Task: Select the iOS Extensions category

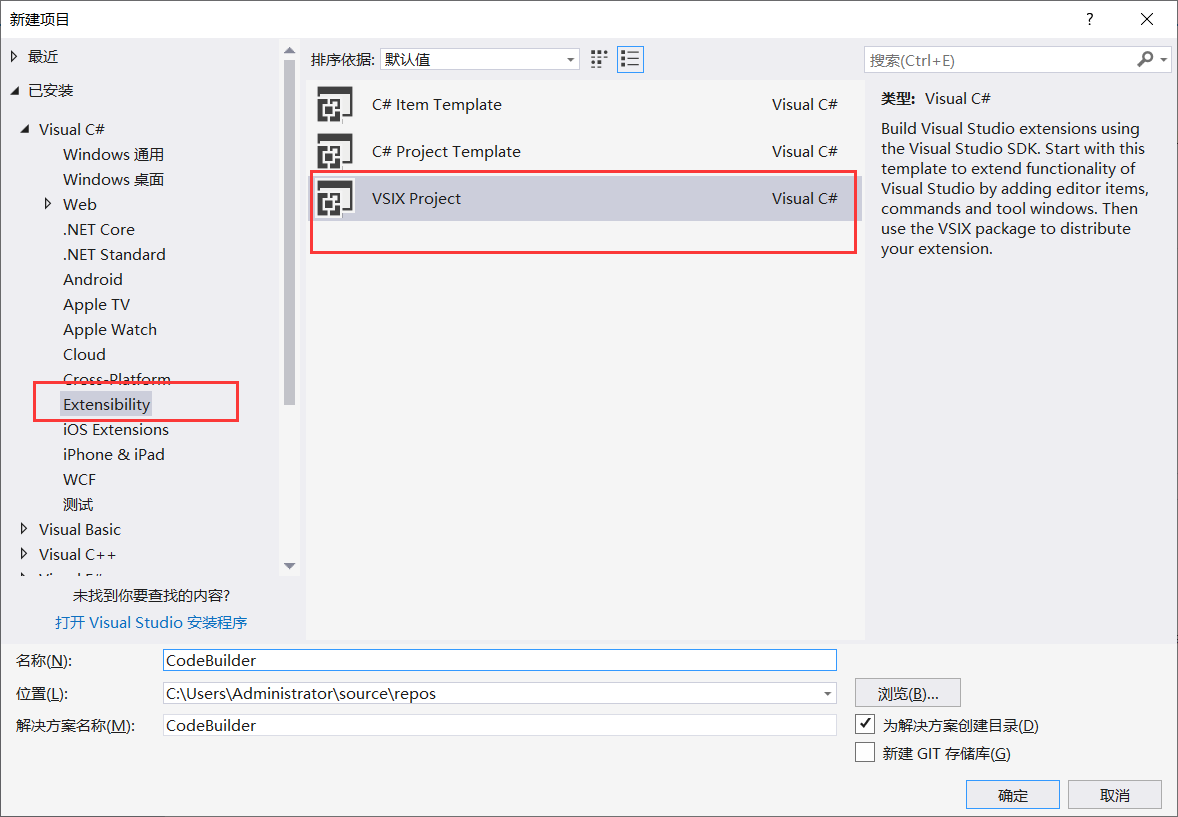Action: [x=116, y=429]
